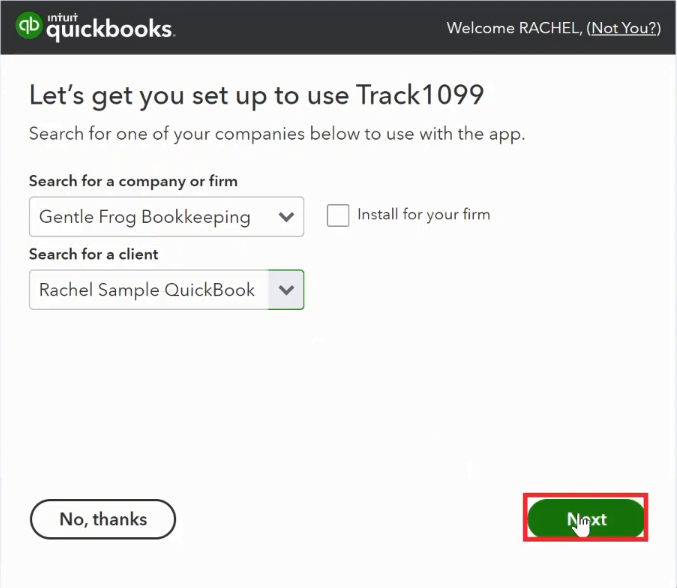
Task: Decline setup with No, thanks button
Action: (x=103, y=519)
